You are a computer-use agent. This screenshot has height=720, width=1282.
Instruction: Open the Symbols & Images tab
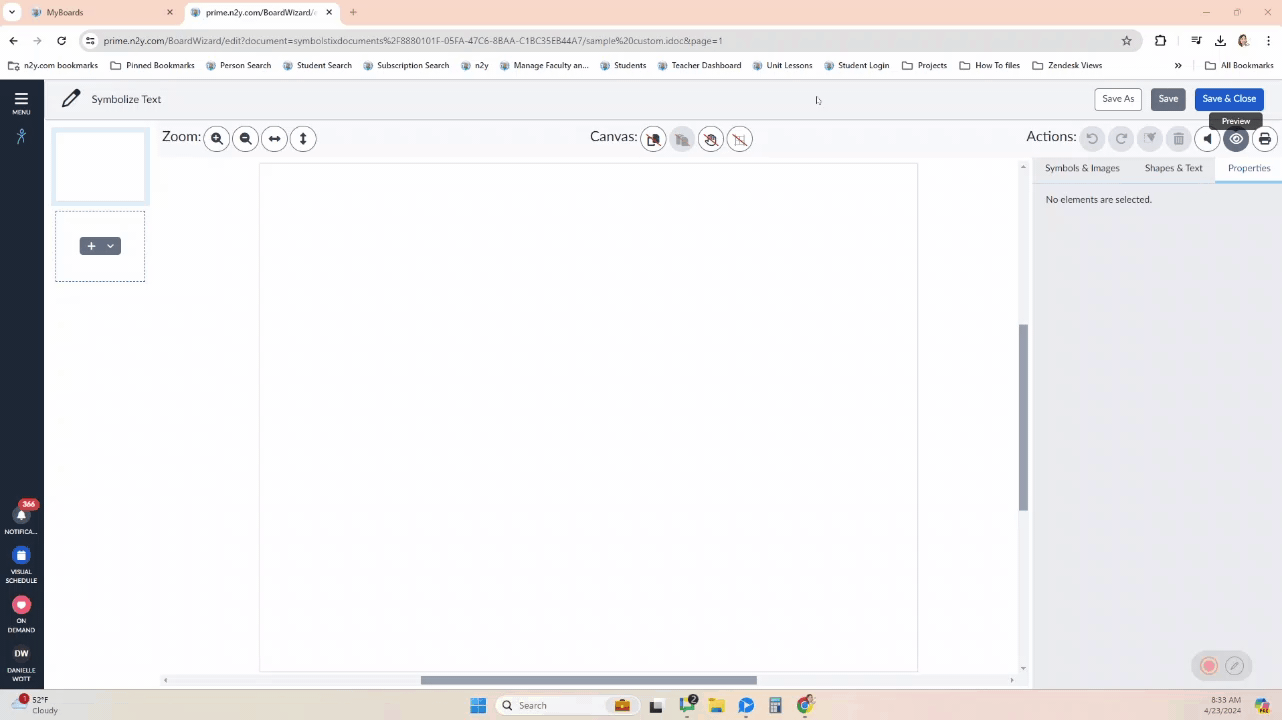click(x=1082, y=168)
